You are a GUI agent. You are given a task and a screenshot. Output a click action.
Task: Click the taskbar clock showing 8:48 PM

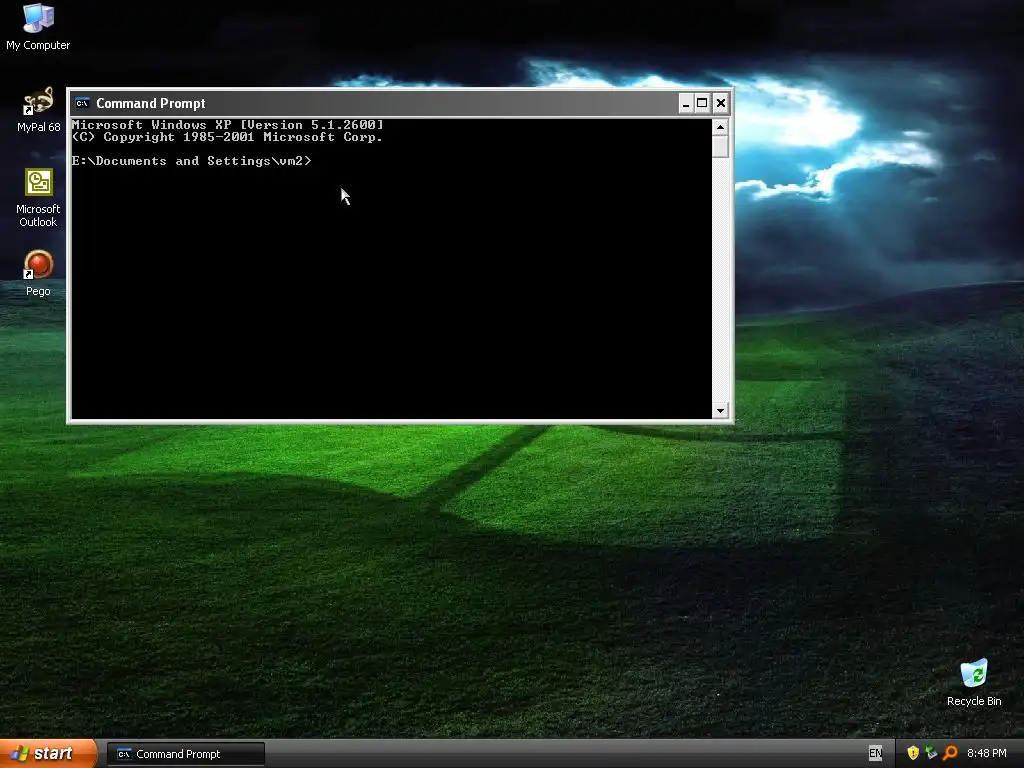986,753
